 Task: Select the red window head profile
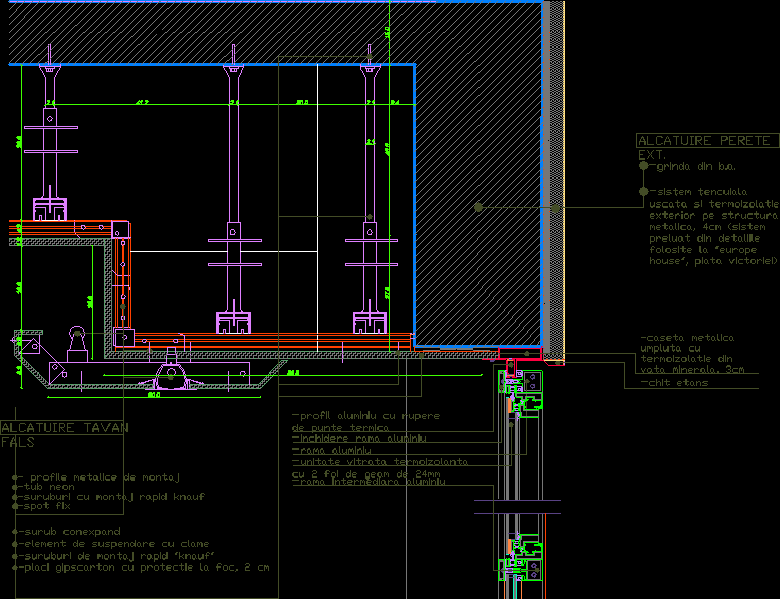(x=520, y=352)
